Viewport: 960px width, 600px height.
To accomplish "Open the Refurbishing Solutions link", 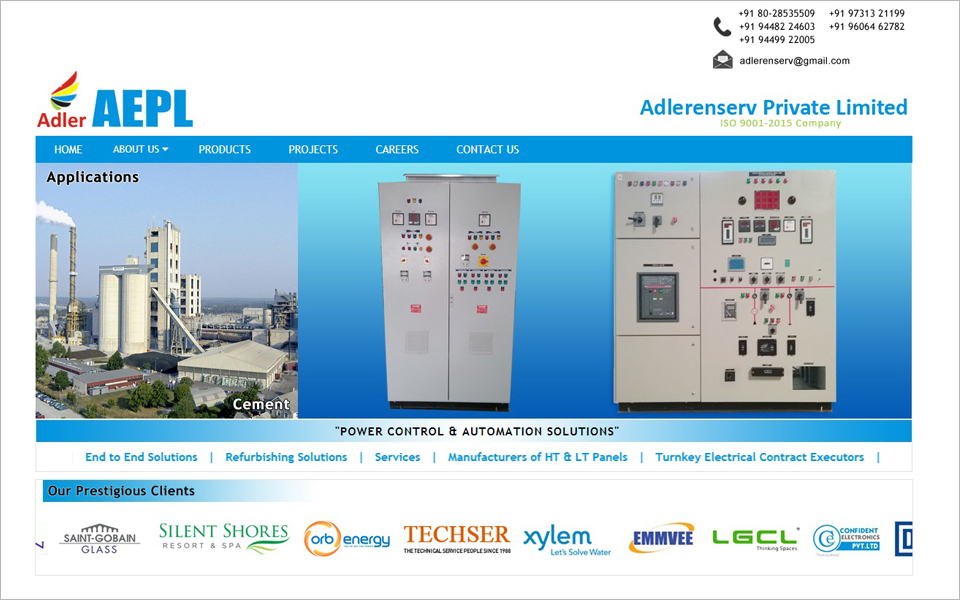I will pyautogui.click(x=286, y=457).
